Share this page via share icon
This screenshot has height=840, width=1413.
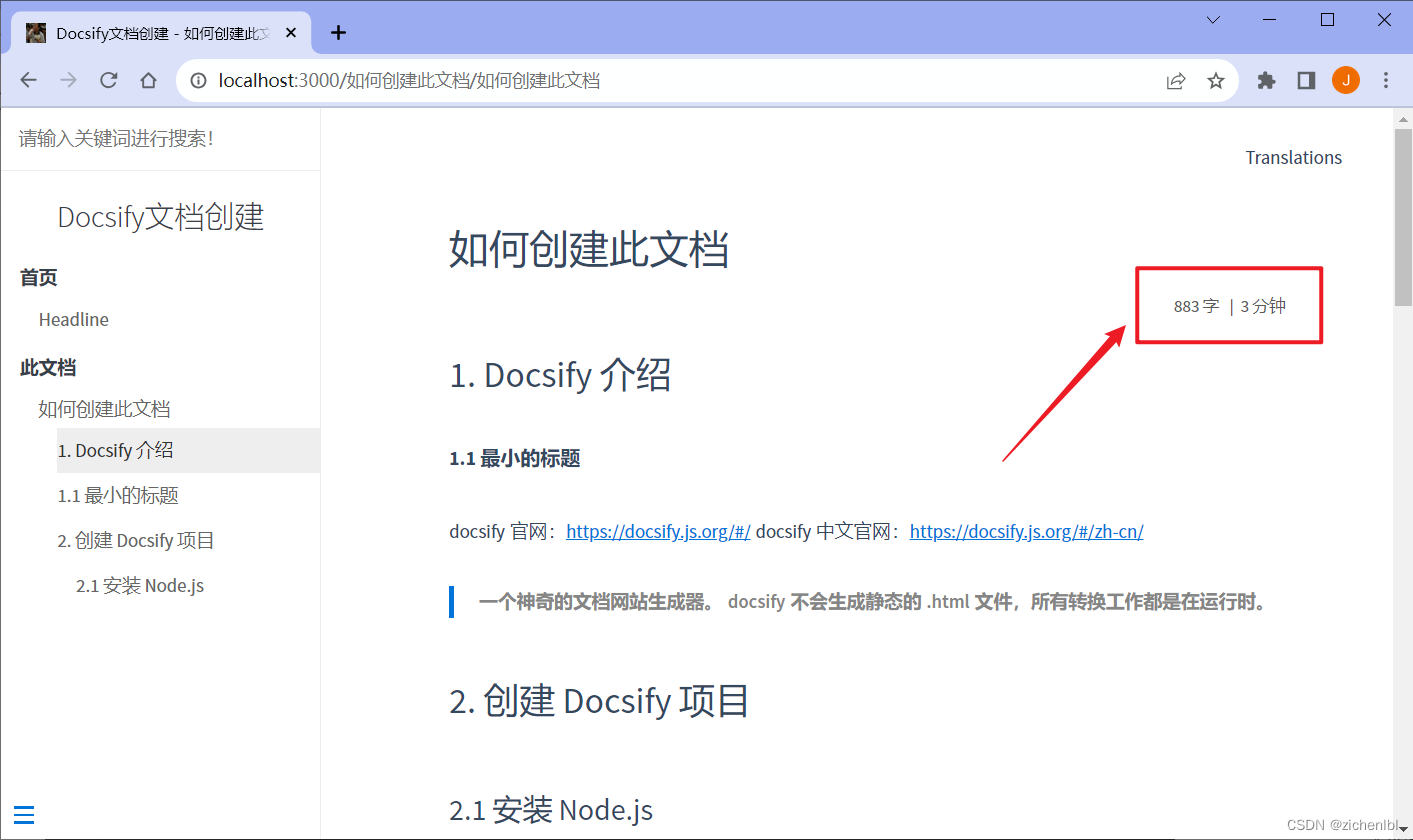point(1176,81)
